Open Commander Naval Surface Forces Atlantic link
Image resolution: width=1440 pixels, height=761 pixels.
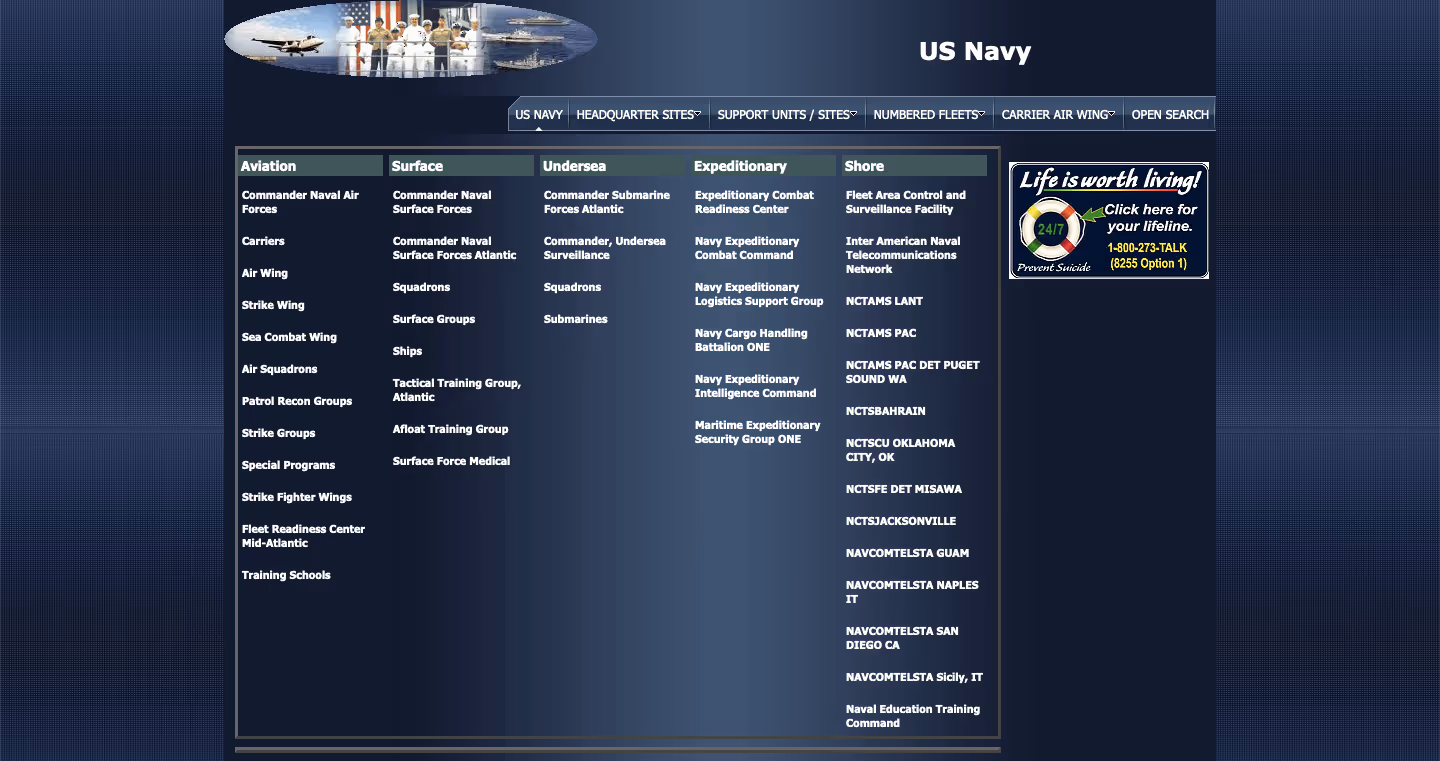coord(455,248)
